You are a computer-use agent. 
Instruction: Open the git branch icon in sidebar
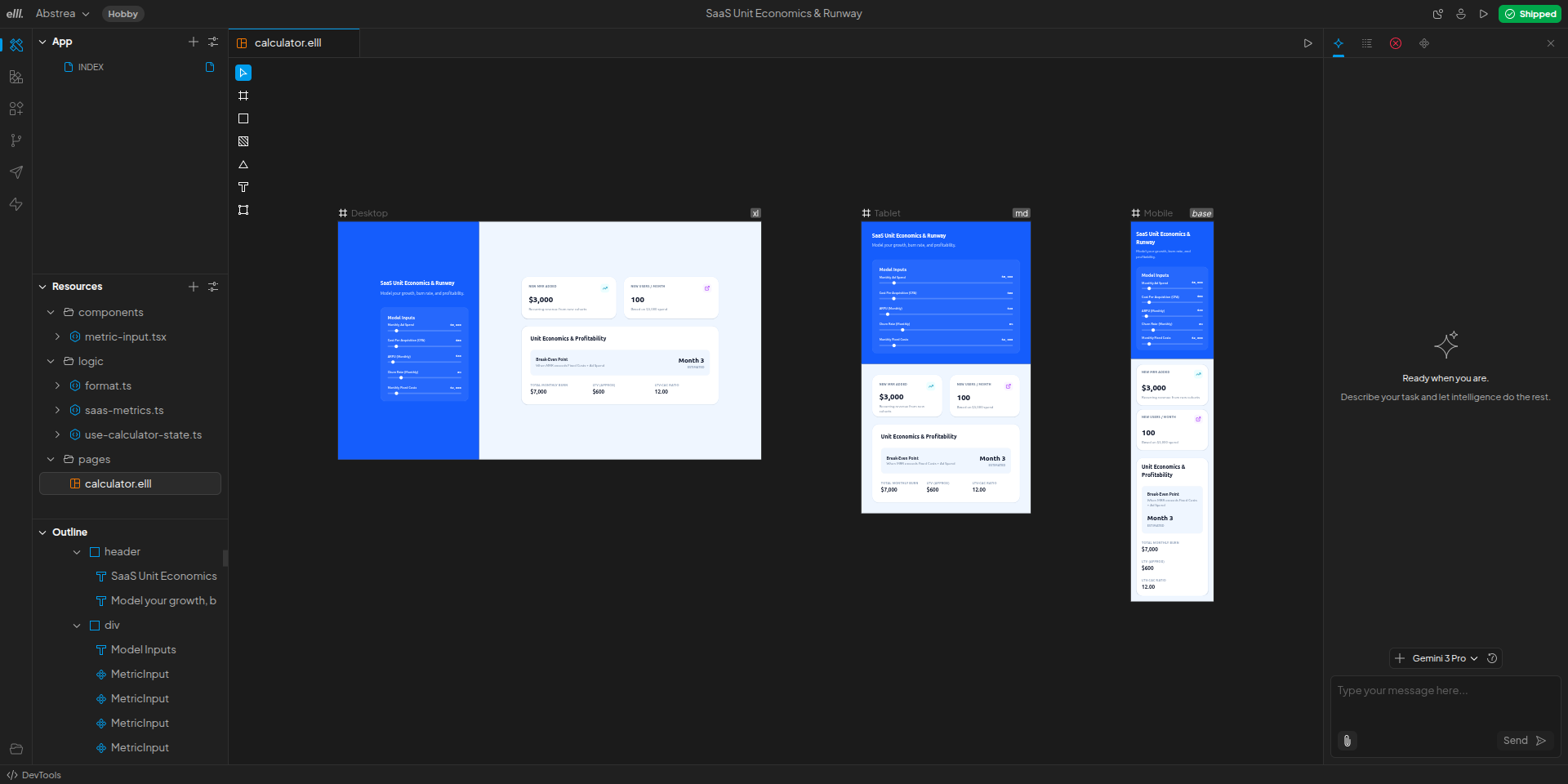[16, 140]
